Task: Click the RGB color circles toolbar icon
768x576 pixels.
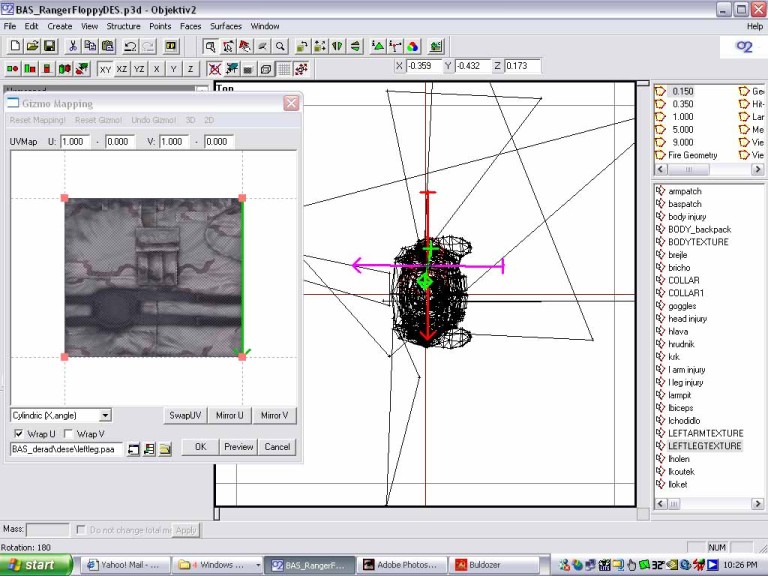Action: point(413,46)
